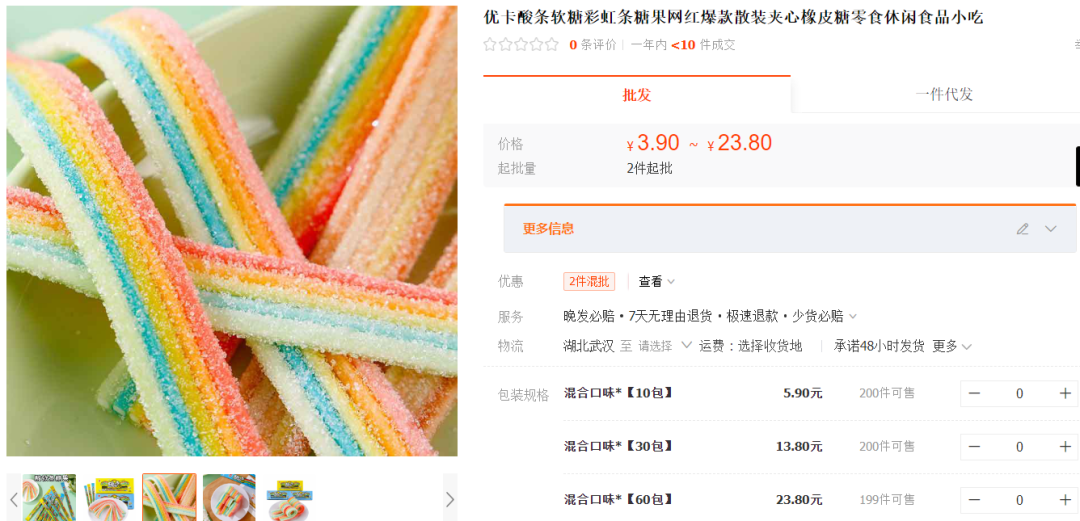1080x521 pixels.
Task: Expand service guarantees chevron after 少货必赔
Action: [853, 316]
